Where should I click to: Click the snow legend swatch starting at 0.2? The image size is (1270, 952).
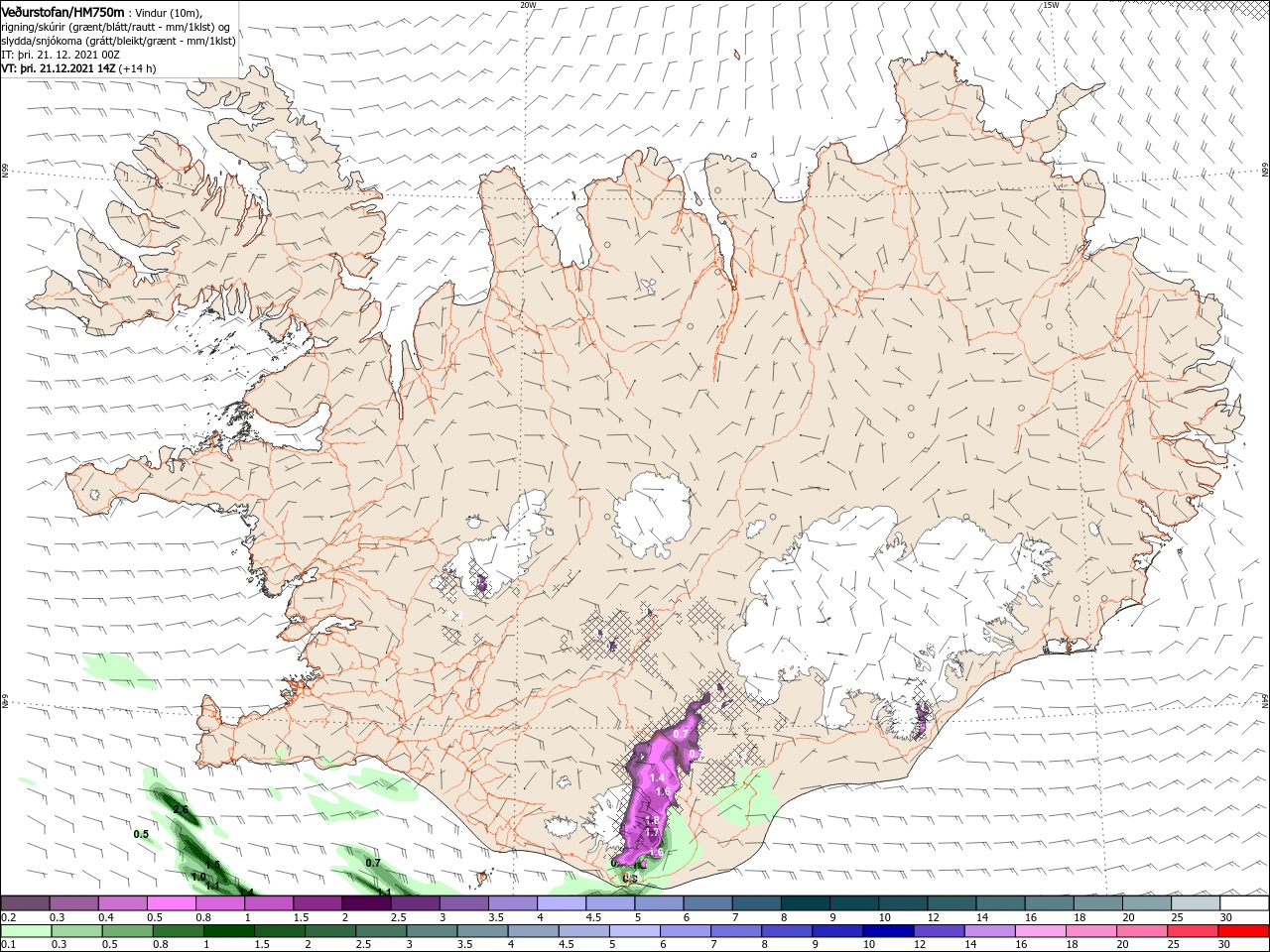tap(25, 903)
